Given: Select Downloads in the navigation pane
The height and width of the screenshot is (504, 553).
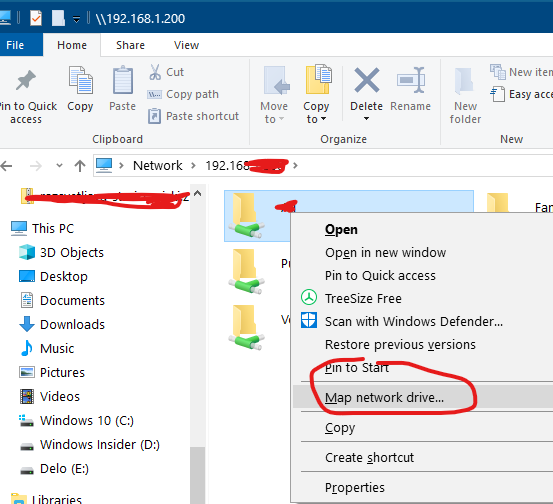Looking at the screenshot, I should point(72,324).
